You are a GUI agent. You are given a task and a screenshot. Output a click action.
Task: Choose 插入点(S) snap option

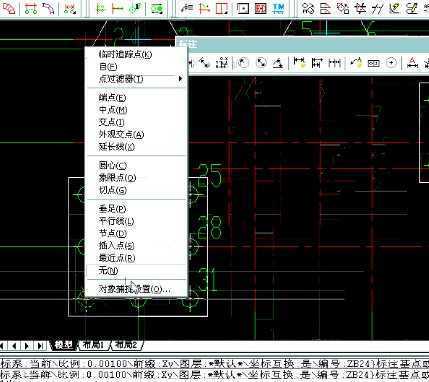click(x=136, y=246)
